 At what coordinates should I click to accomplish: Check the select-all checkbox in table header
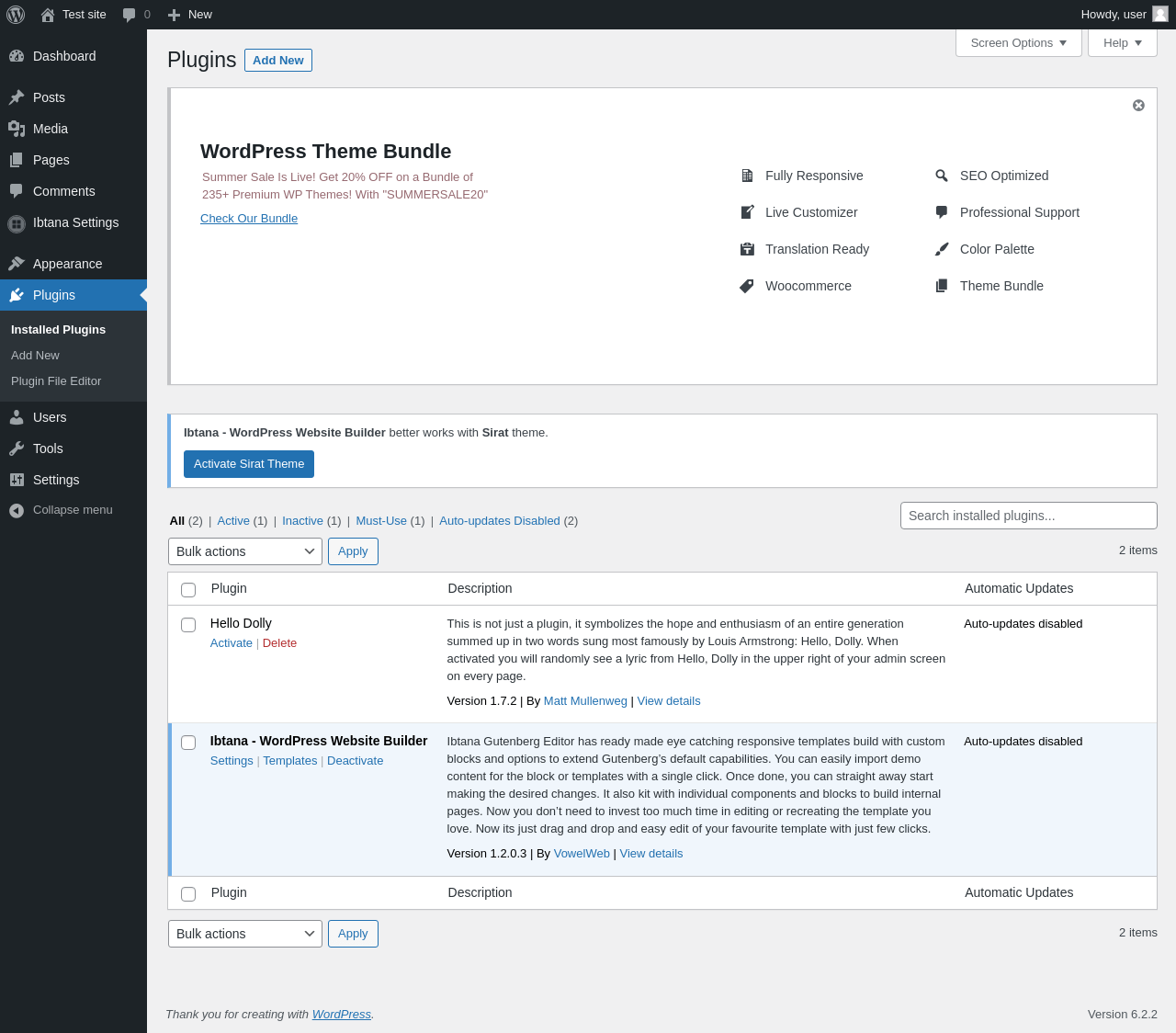pyautogui.click(x=188, y=590)
